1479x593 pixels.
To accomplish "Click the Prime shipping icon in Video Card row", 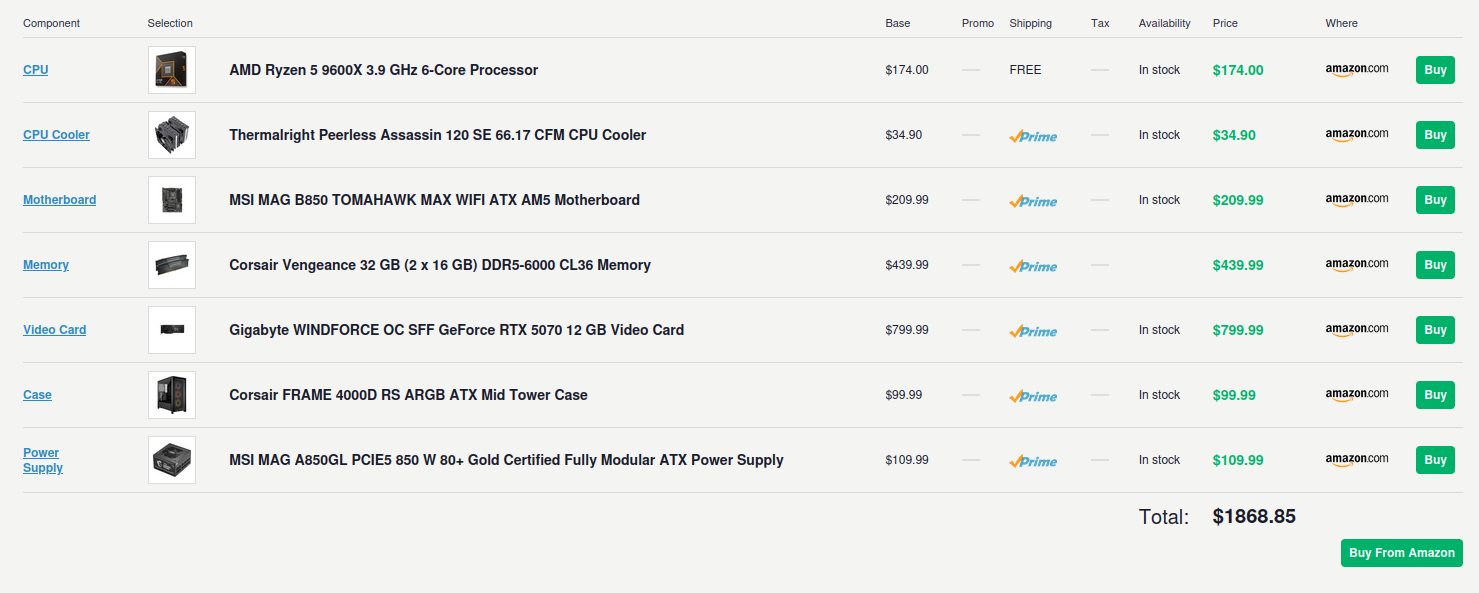I will click(x=1033, y=331).
